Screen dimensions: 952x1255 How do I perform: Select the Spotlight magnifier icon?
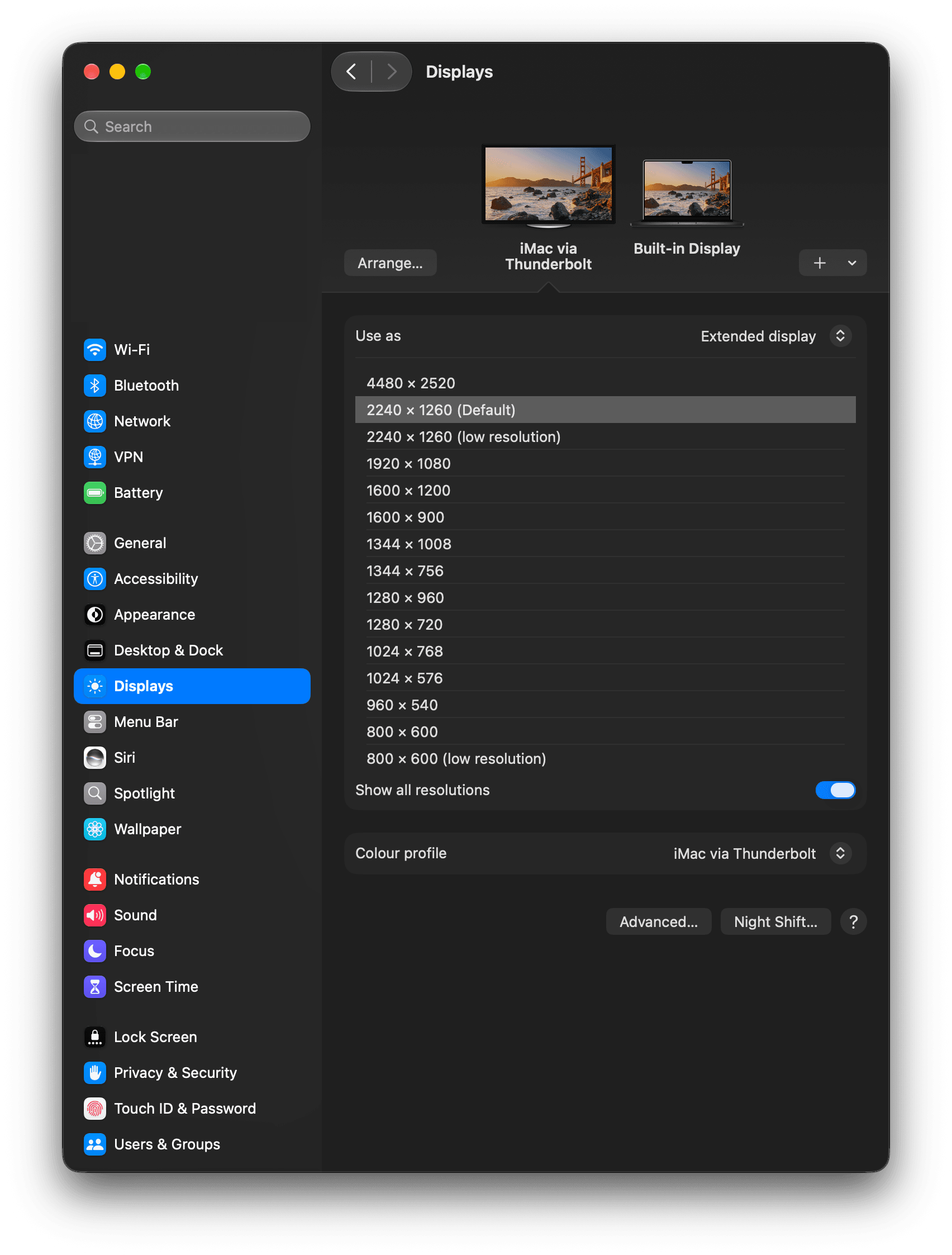click(x=95, y=793)
